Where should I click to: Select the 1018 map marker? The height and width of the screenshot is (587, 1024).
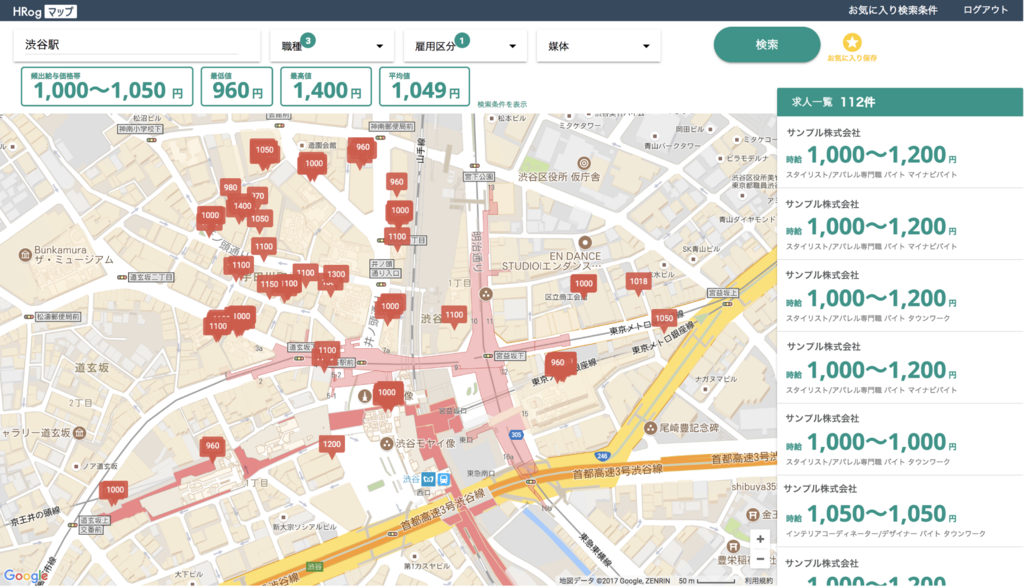pyautogui.click(x=638, y=283)
